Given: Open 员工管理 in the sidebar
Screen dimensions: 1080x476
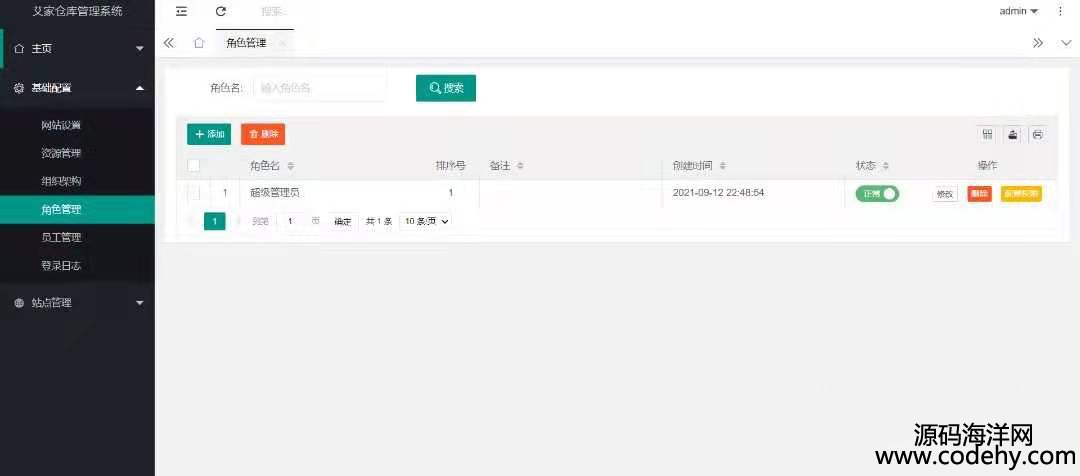Looking at the screenshot, I should click(x=61, y=238).
